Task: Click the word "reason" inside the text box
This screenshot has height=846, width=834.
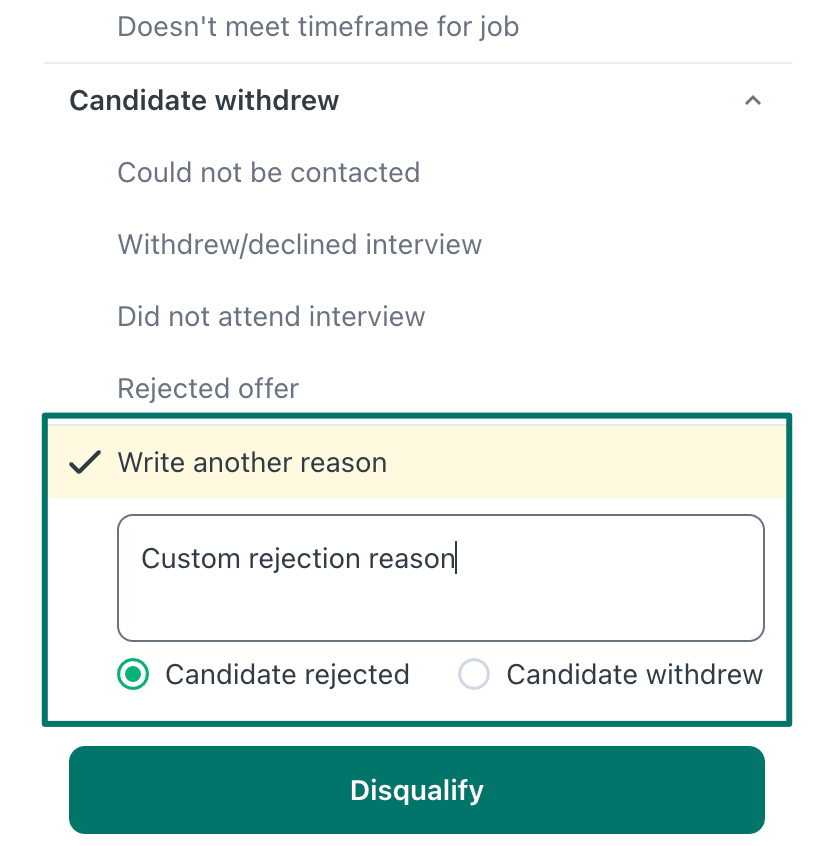Action: click(411, 558)
